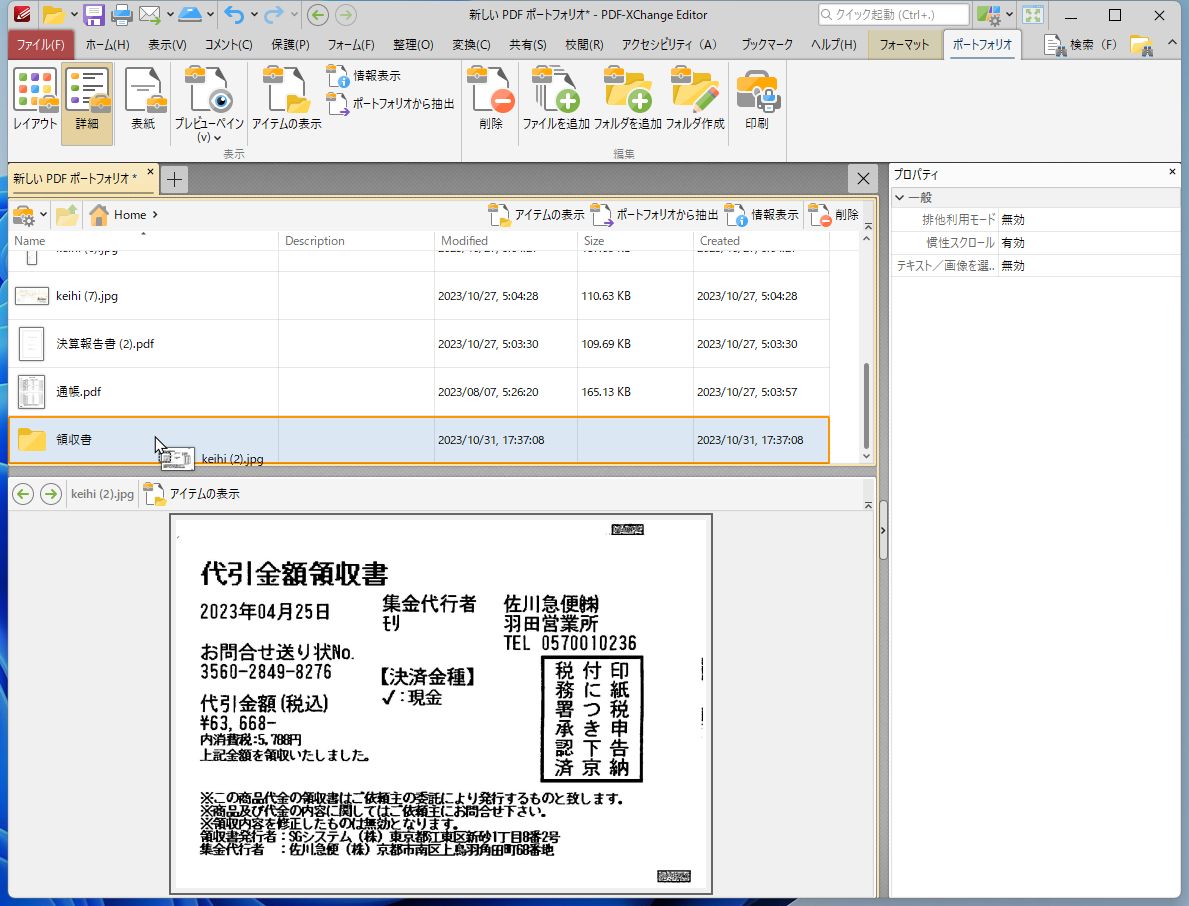Close the 新しい PDF ポートフォリオ document tab

tap(150, 172)
